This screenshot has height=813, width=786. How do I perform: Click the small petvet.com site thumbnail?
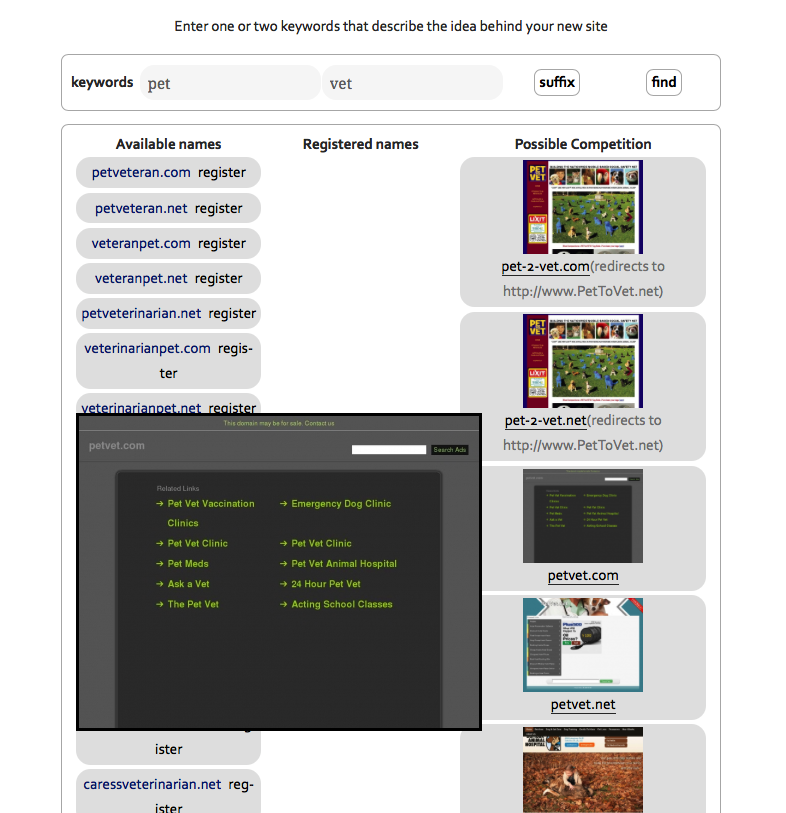click(x=583, y=516)
